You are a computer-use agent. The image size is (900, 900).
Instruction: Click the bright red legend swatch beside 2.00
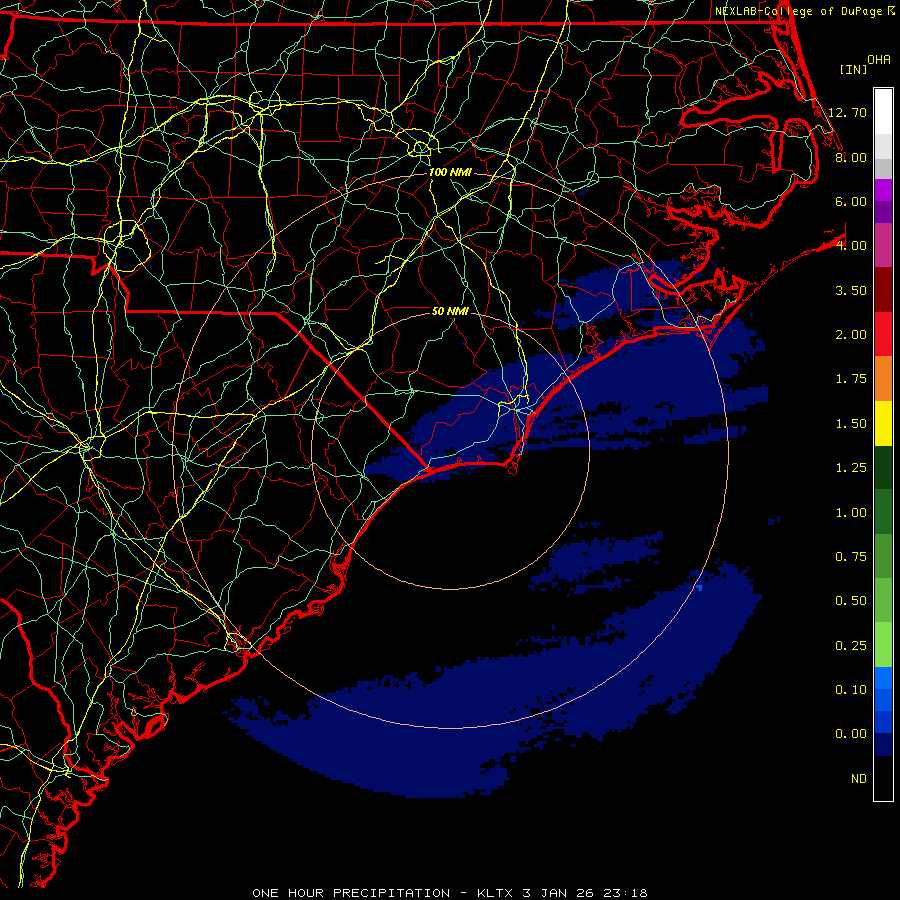(883, 334)
